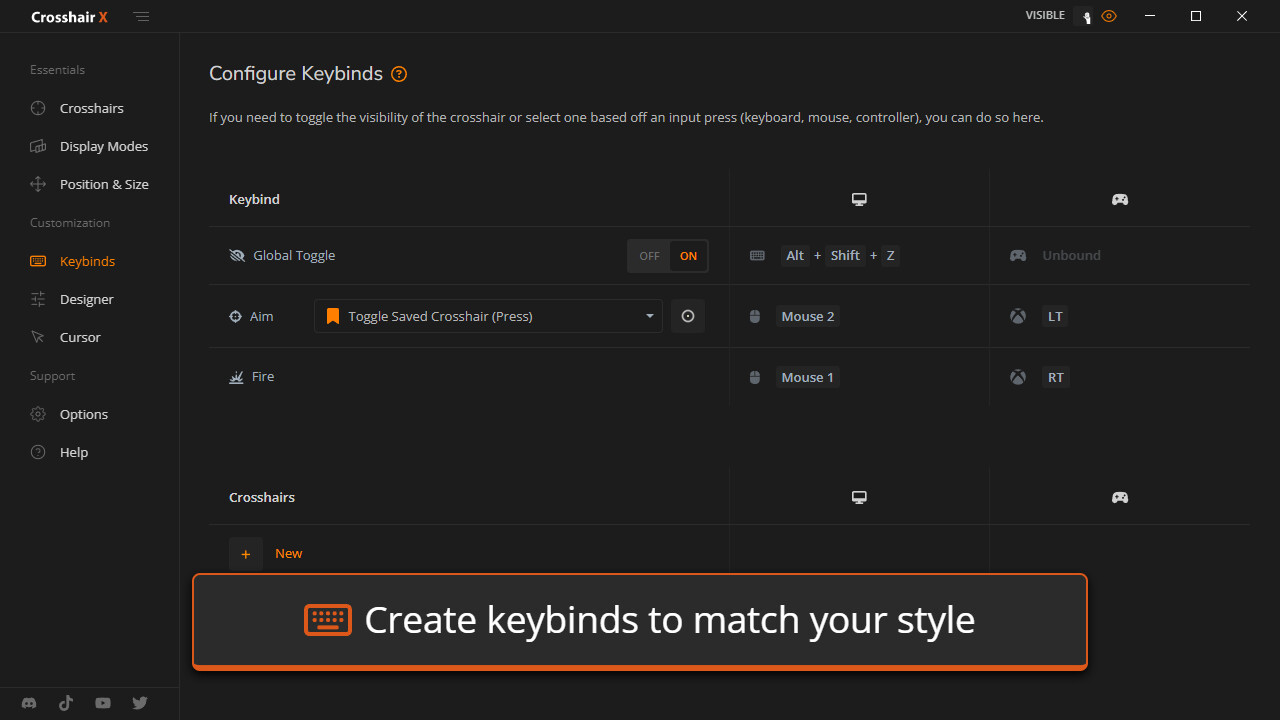The width and height of the screenshot is (1280, 720).
Task: Click the plus icon to add crosshair keybind
Action: click(x=246, y=554)
